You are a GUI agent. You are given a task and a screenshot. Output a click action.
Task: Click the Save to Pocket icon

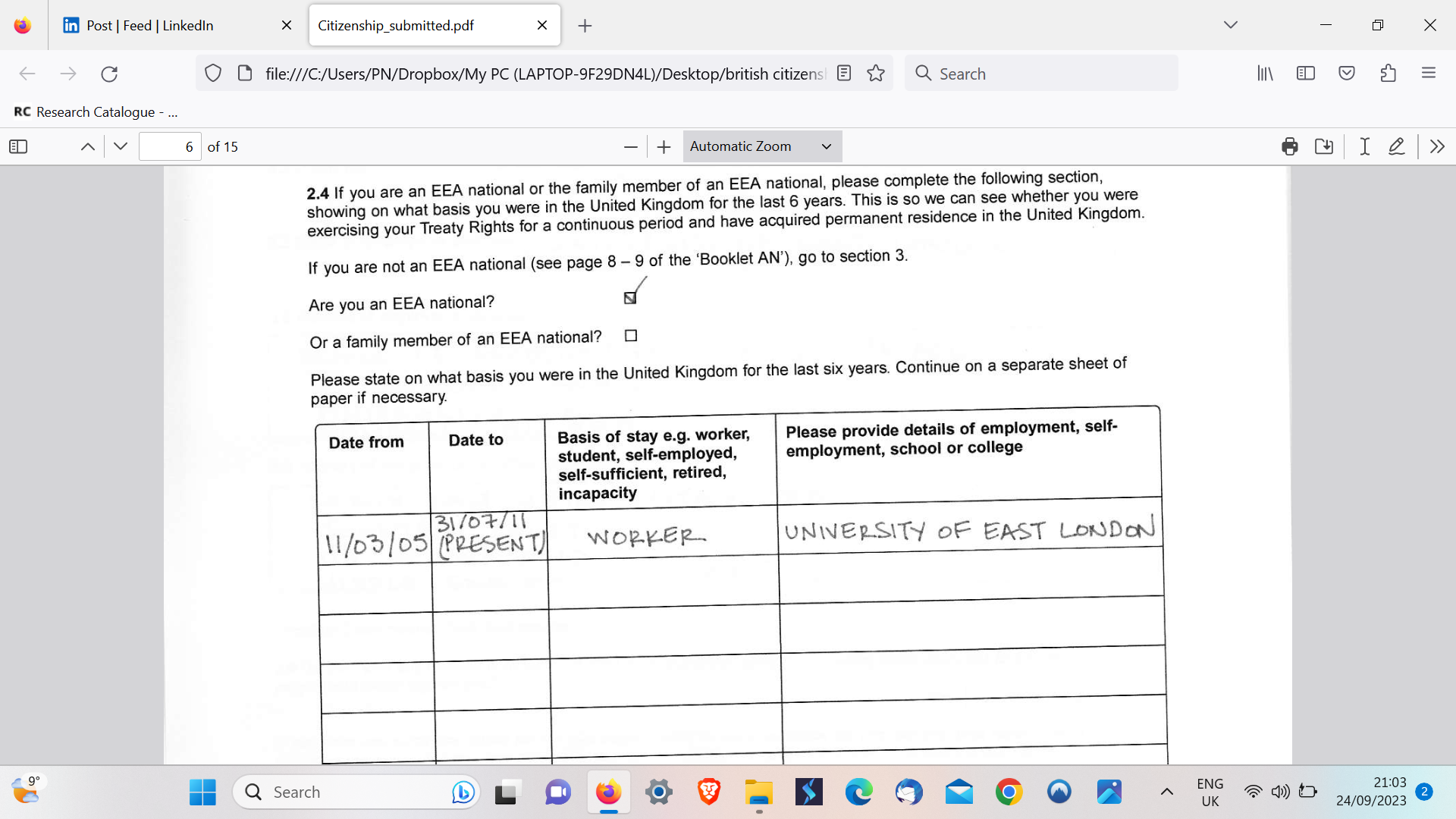click(1347, 74)
